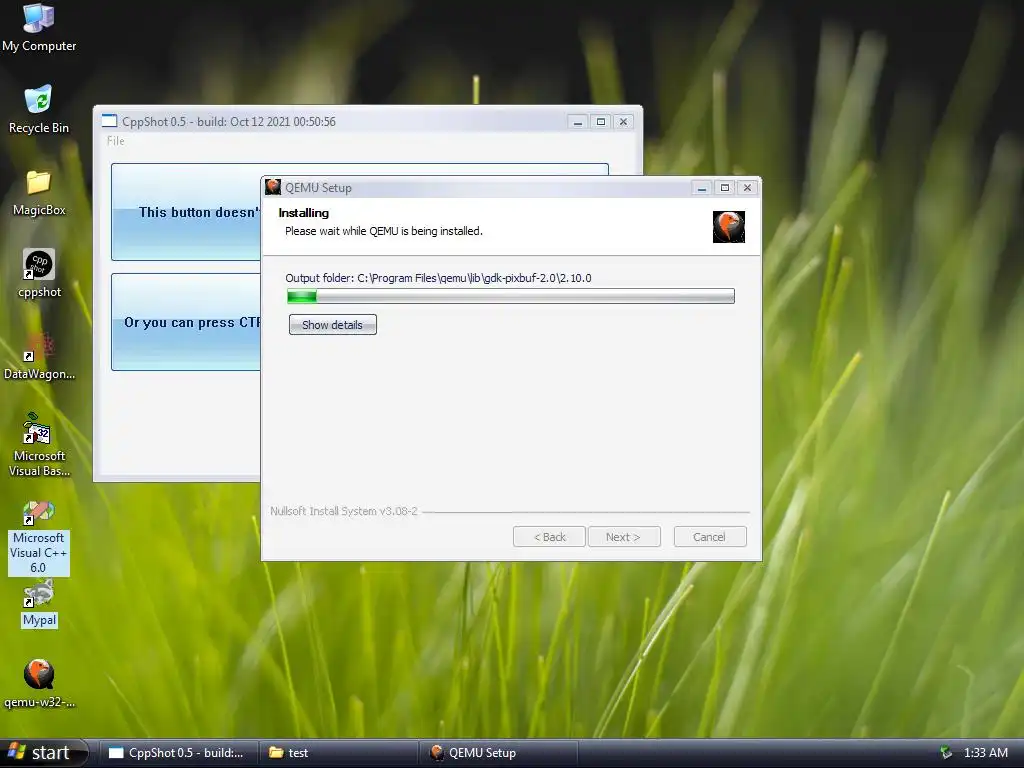Click the CppShot 0.5 build title text
1024x768 pixels.
click(x=229, y=121)
